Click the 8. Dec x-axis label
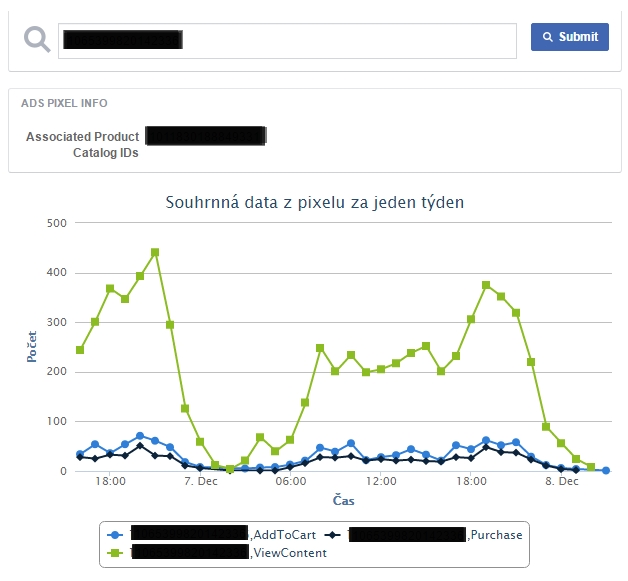The image size is (628, 581). (x=562, y=481)
